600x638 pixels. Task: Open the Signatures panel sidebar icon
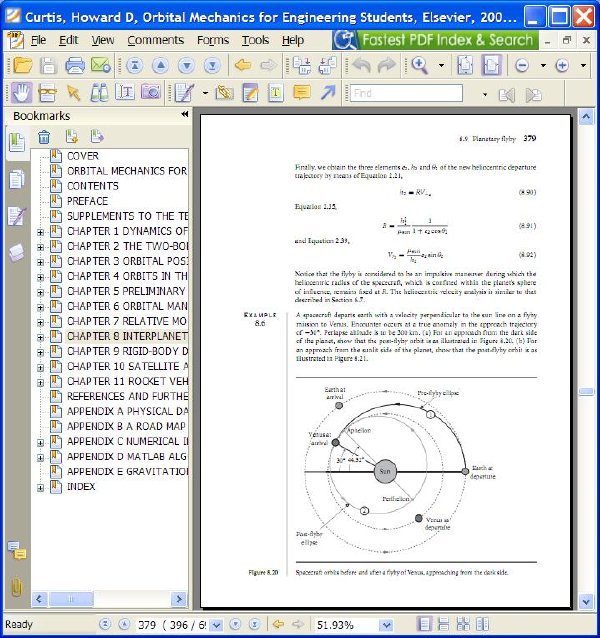point(17,216)
